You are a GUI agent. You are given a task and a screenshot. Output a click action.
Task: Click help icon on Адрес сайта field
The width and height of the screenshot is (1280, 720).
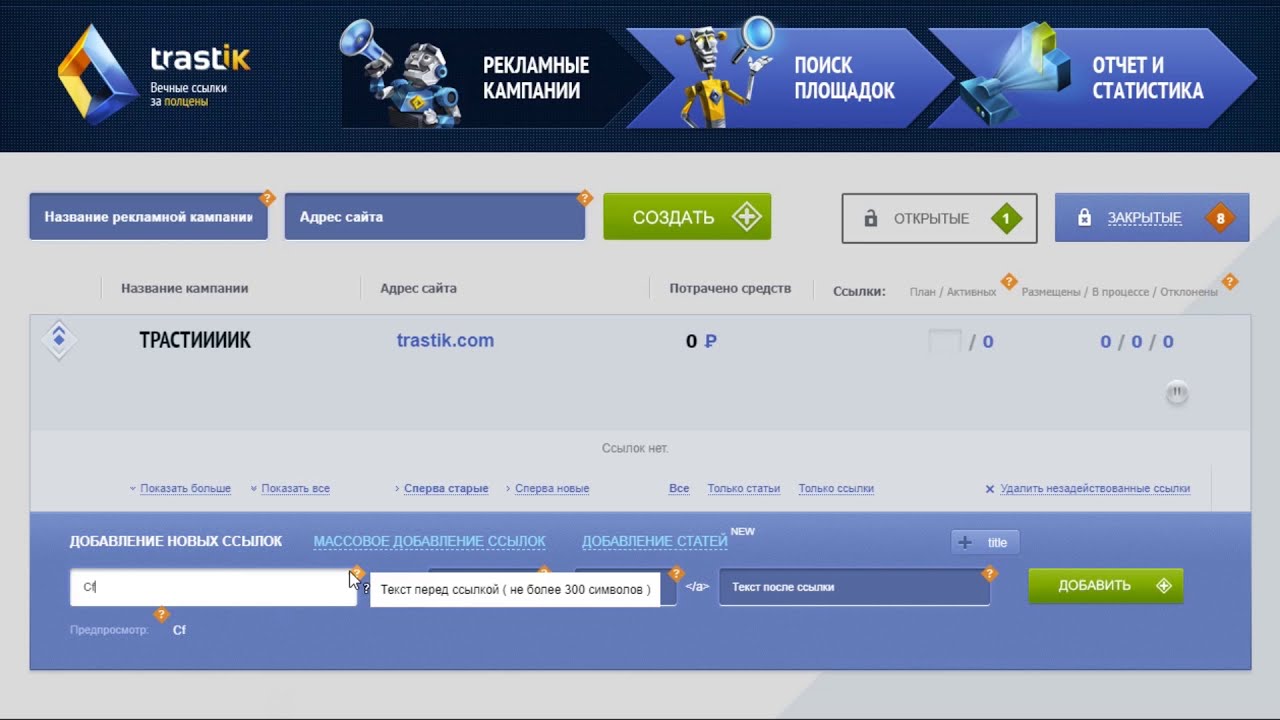click(x=585, y=198)
